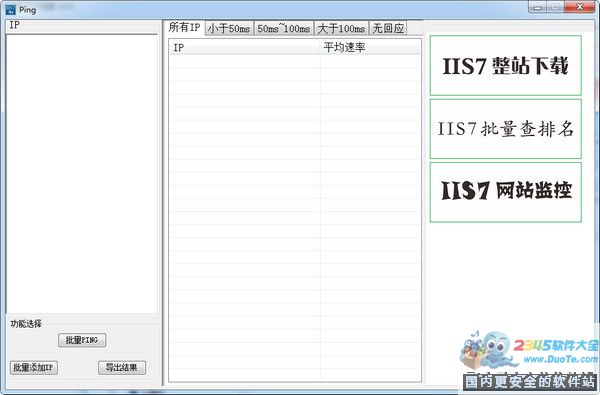Maximize the Ping window

(555, 7)
